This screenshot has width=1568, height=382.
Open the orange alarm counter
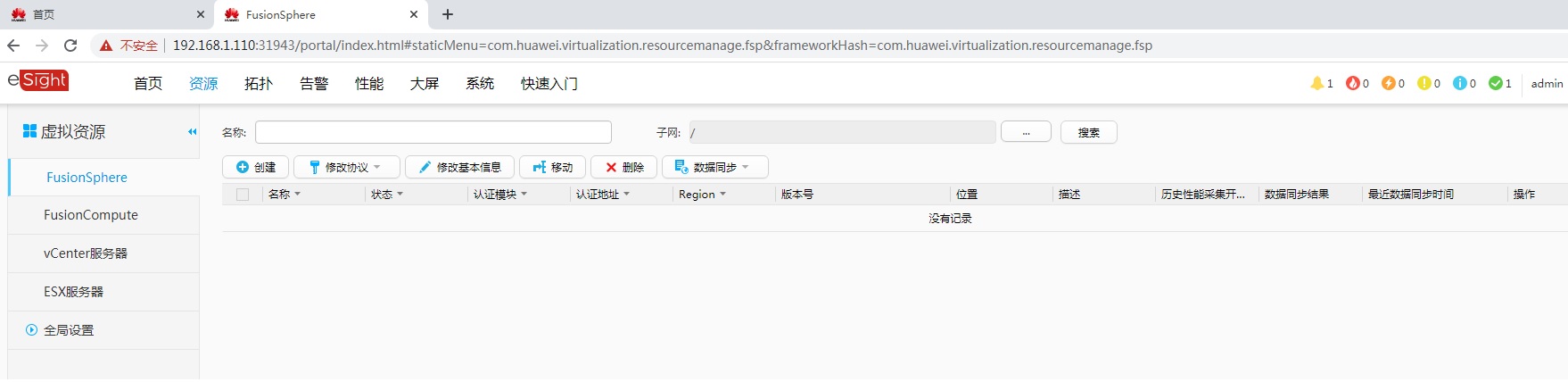pos(1393,83)
